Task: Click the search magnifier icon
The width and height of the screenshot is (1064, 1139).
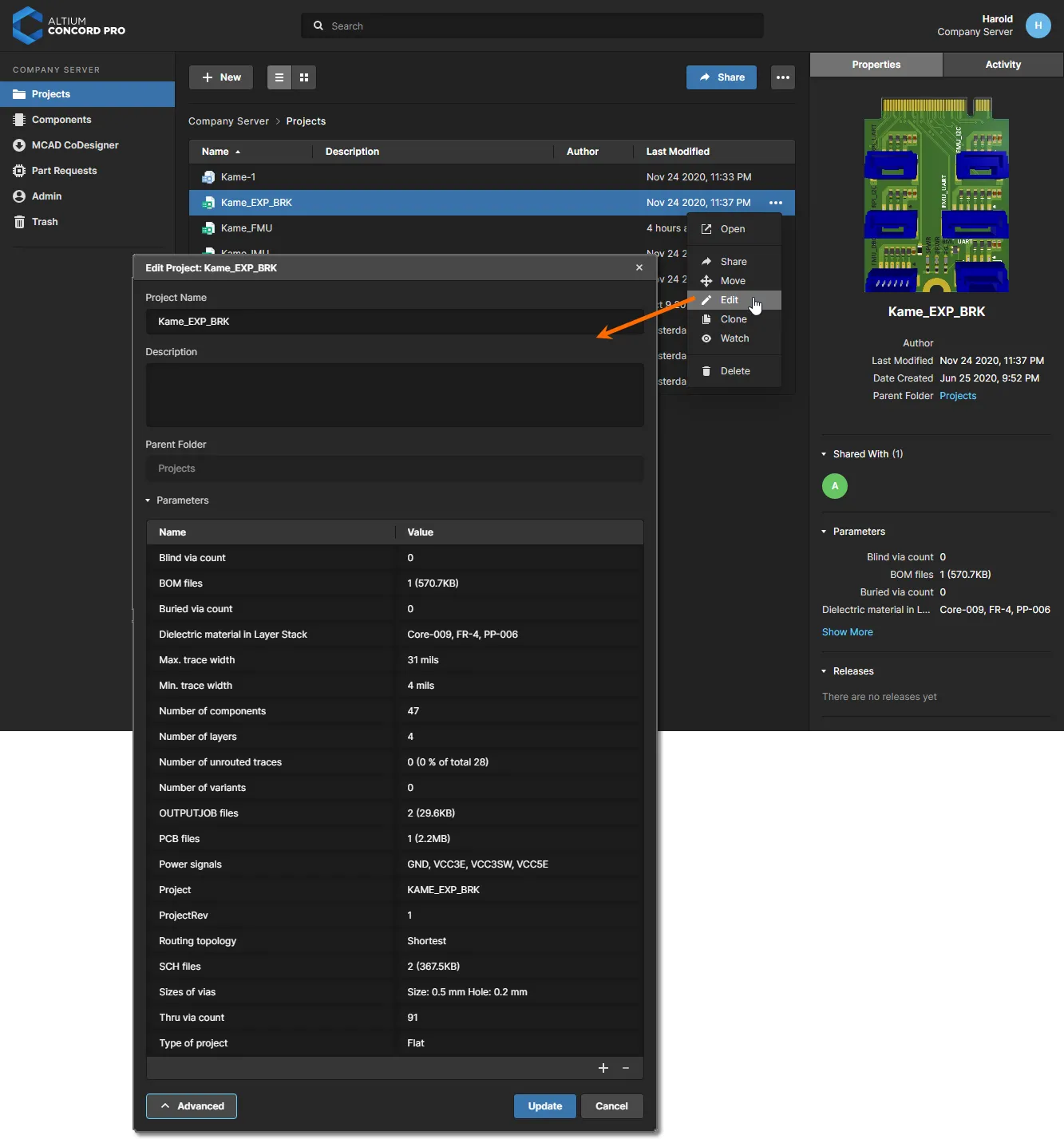Action: click(x=318, y=26)
